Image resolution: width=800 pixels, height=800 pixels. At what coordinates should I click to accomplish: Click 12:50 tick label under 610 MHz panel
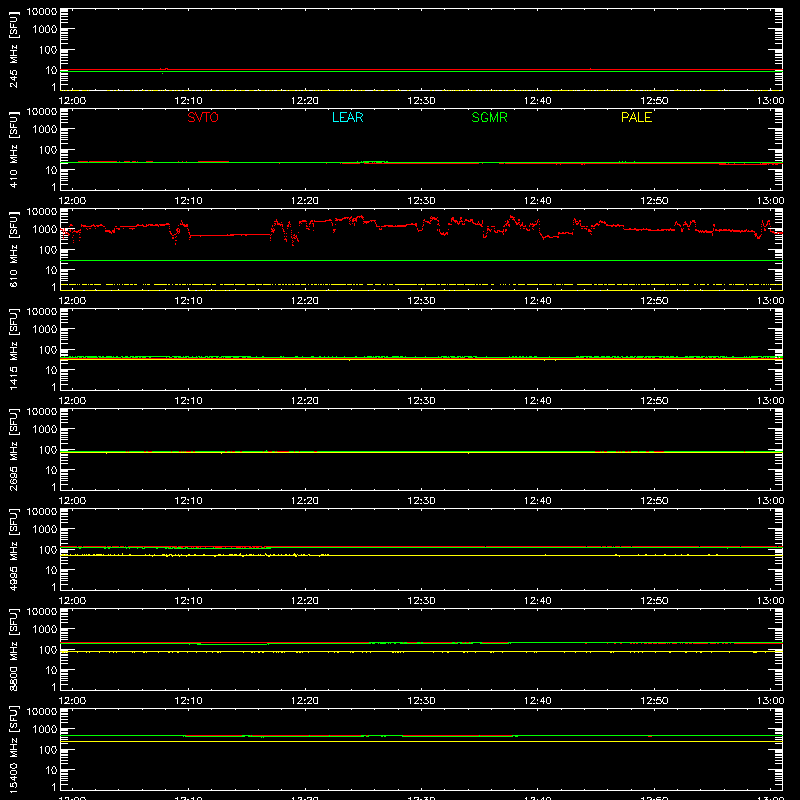[654, 301]
